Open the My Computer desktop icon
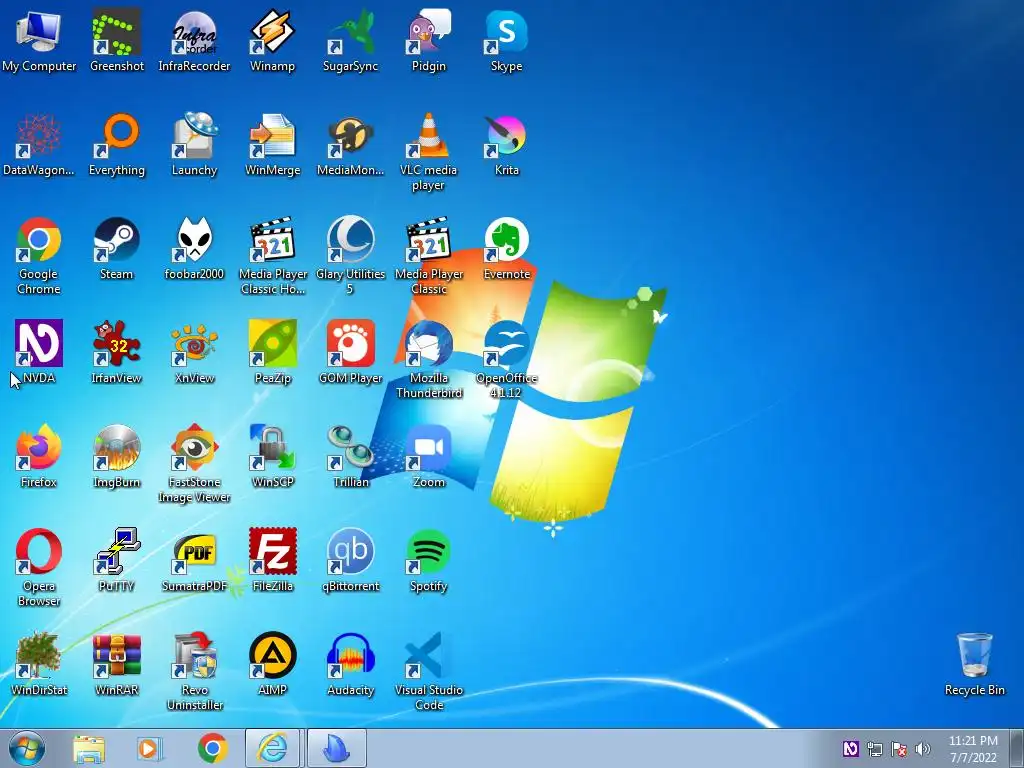 (x=39, y=33)
